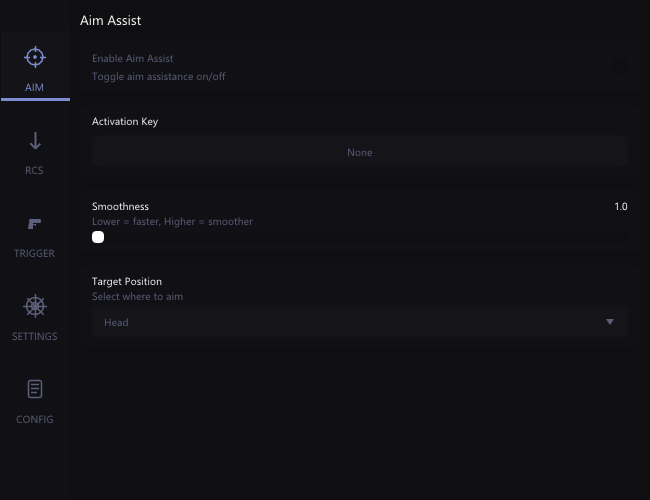Open the TRIGGER gun icon

(x=34, y=224)
